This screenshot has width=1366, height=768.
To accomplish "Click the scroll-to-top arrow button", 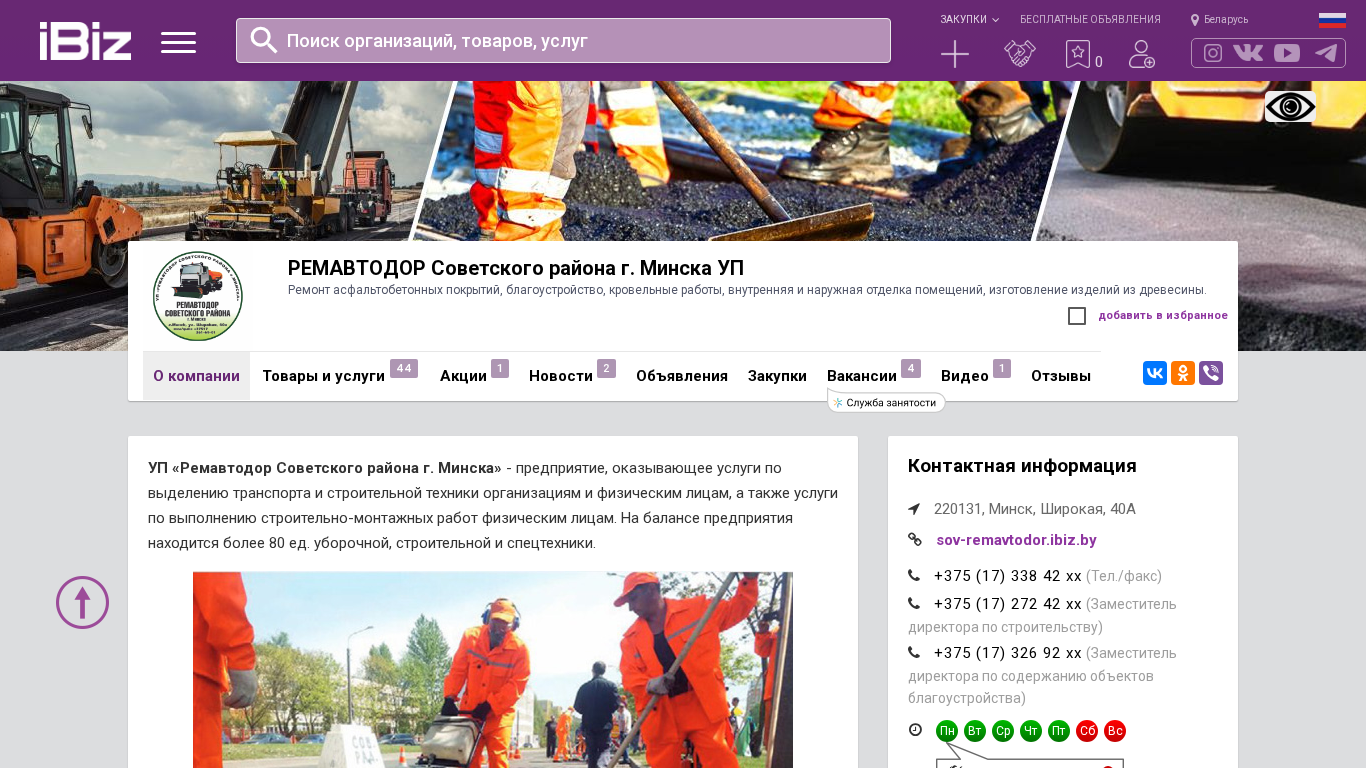I will (x=82, y=602).
